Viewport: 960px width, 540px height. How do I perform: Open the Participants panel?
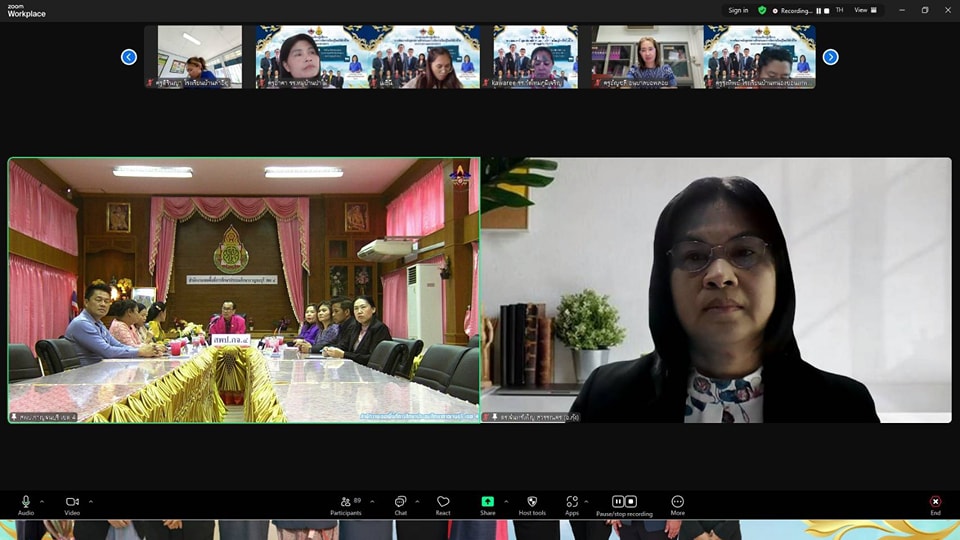(x=346, y=505)
